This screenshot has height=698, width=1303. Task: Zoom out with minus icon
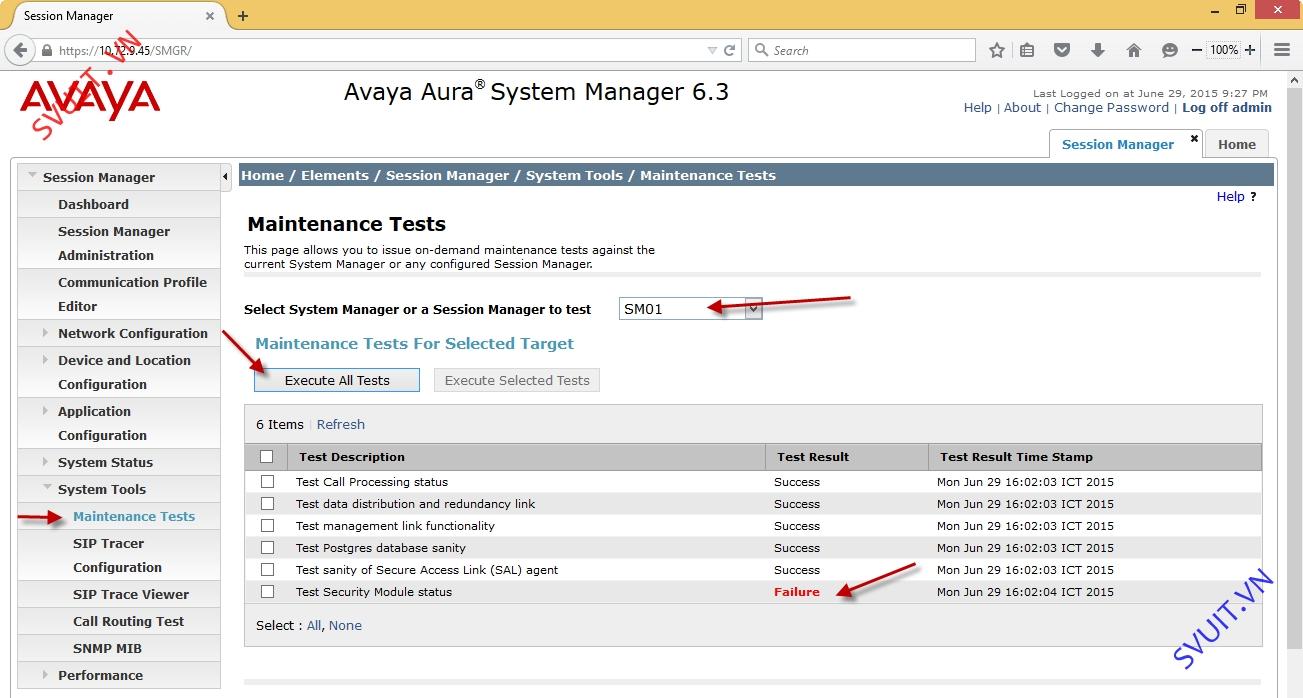pyautogui.click(x=1196, y=50)
